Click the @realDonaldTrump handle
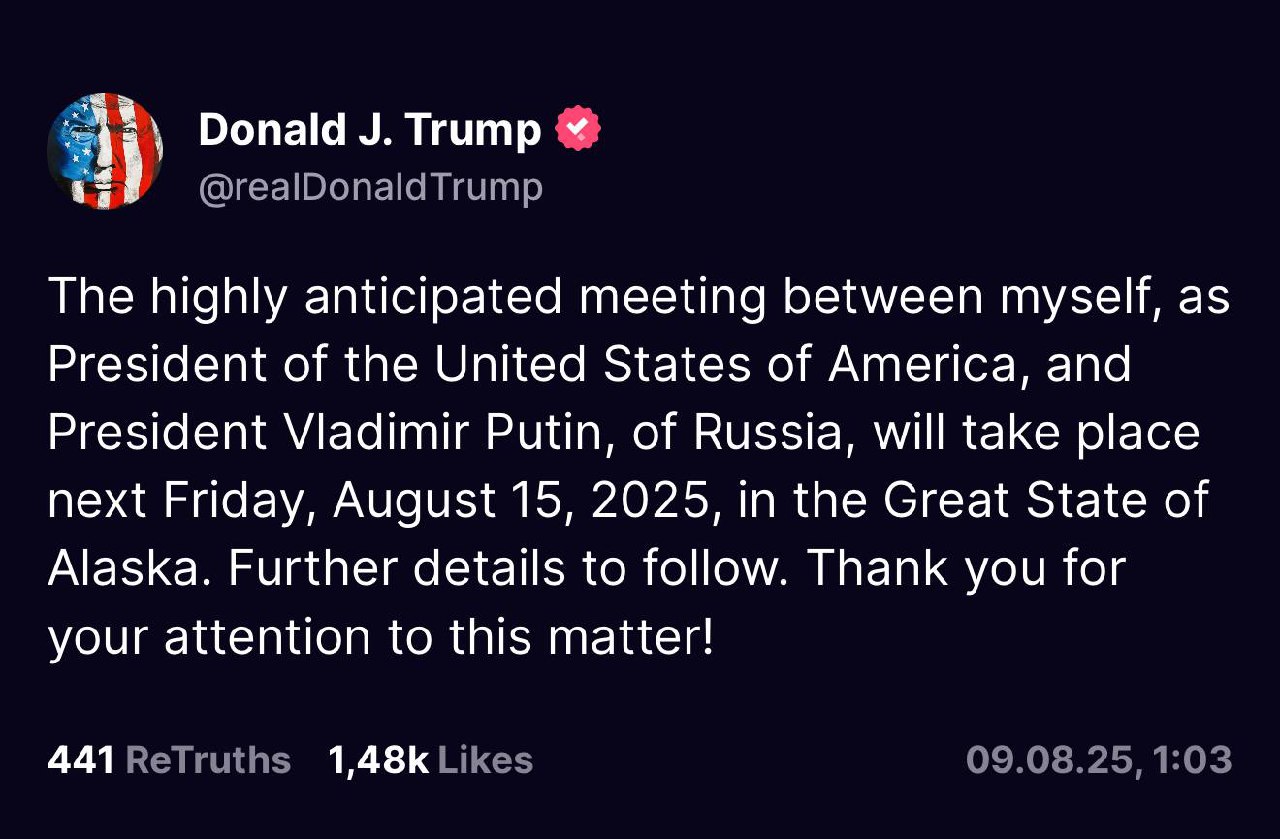 (370, 187)
